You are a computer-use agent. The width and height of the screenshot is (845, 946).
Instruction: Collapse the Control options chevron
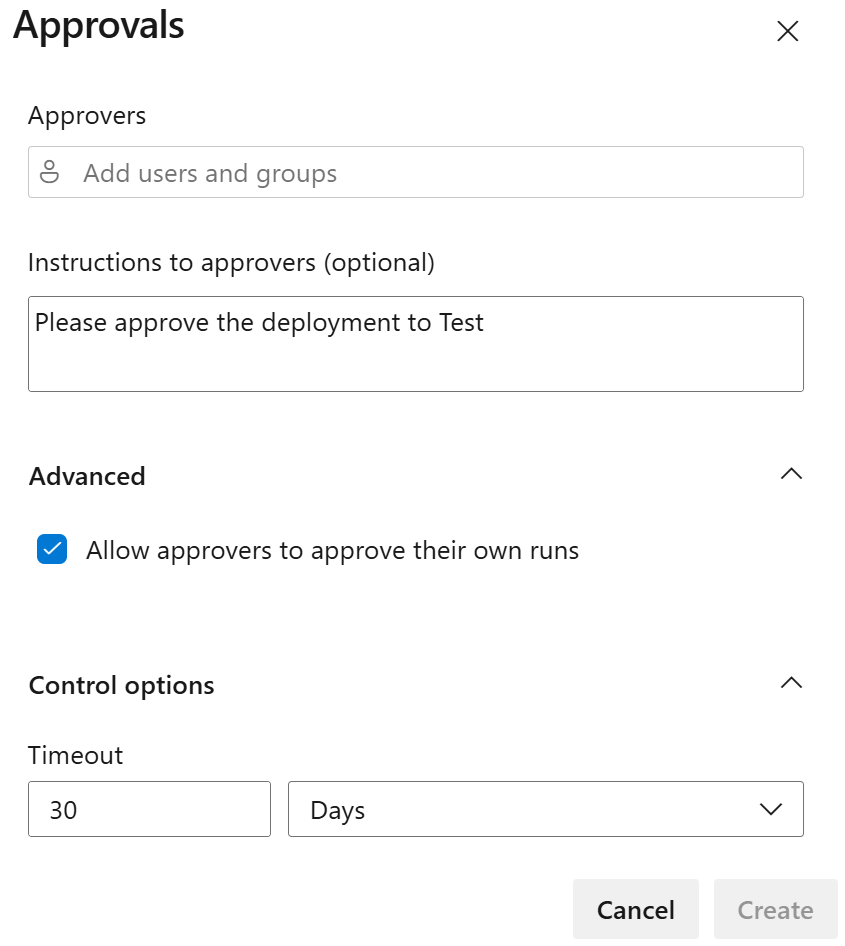(791, 683)
